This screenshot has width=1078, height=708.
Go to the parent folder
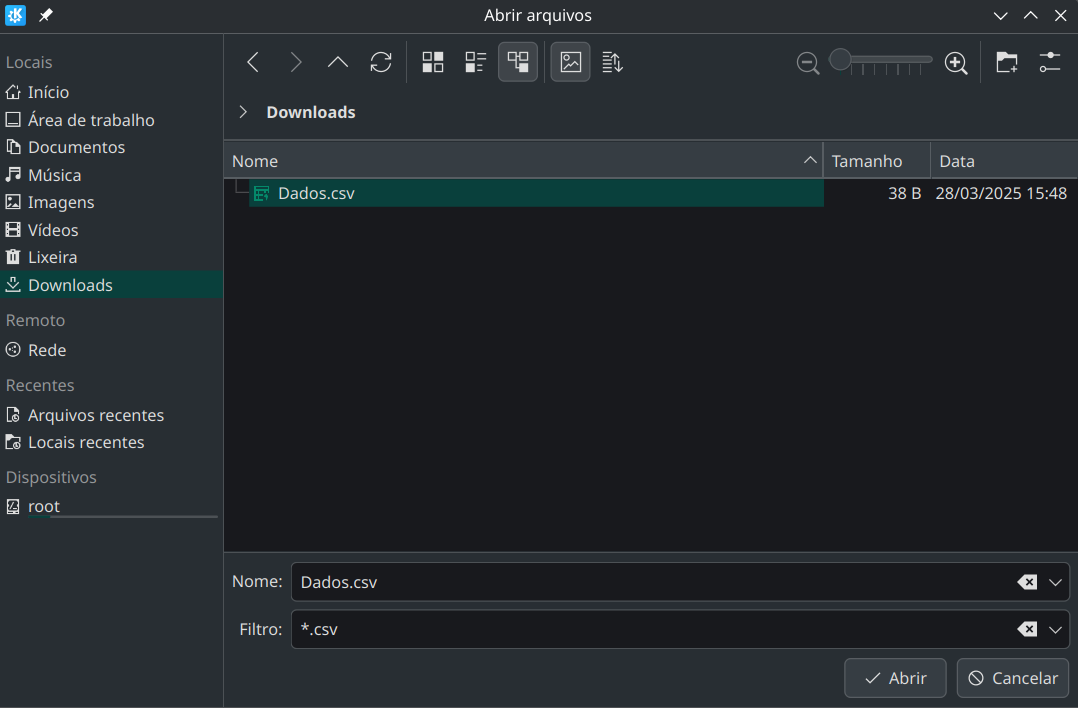[x=338, y=62]
